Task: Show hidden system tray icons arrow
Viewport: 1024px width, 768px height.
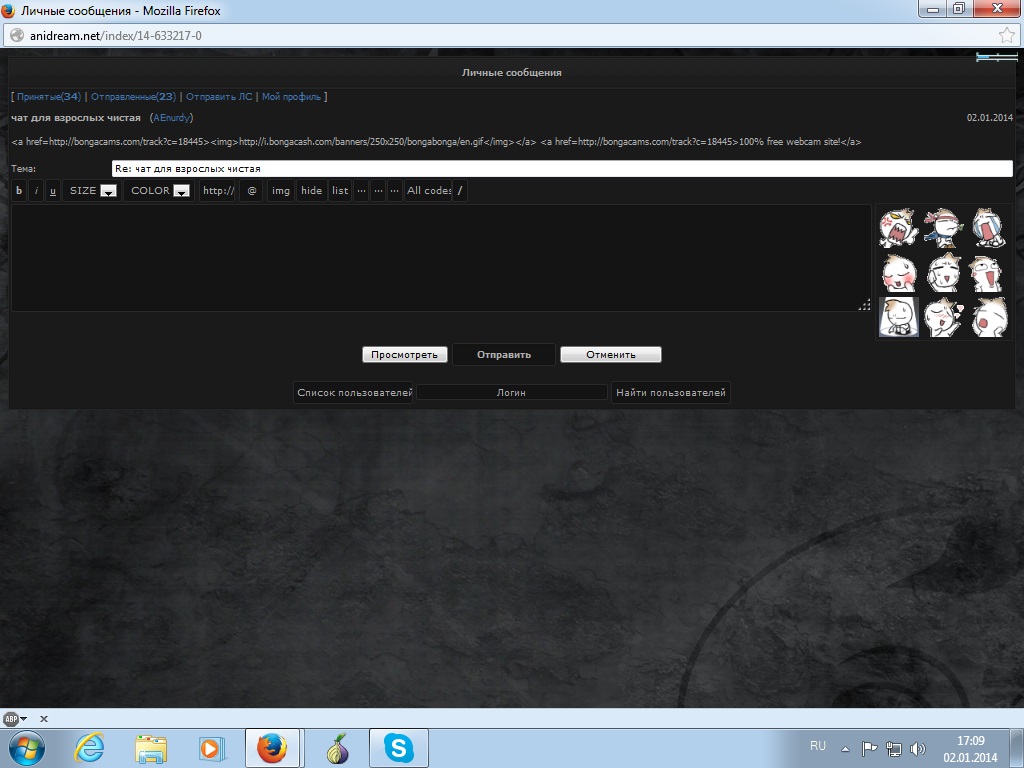Action: [845, 749]
